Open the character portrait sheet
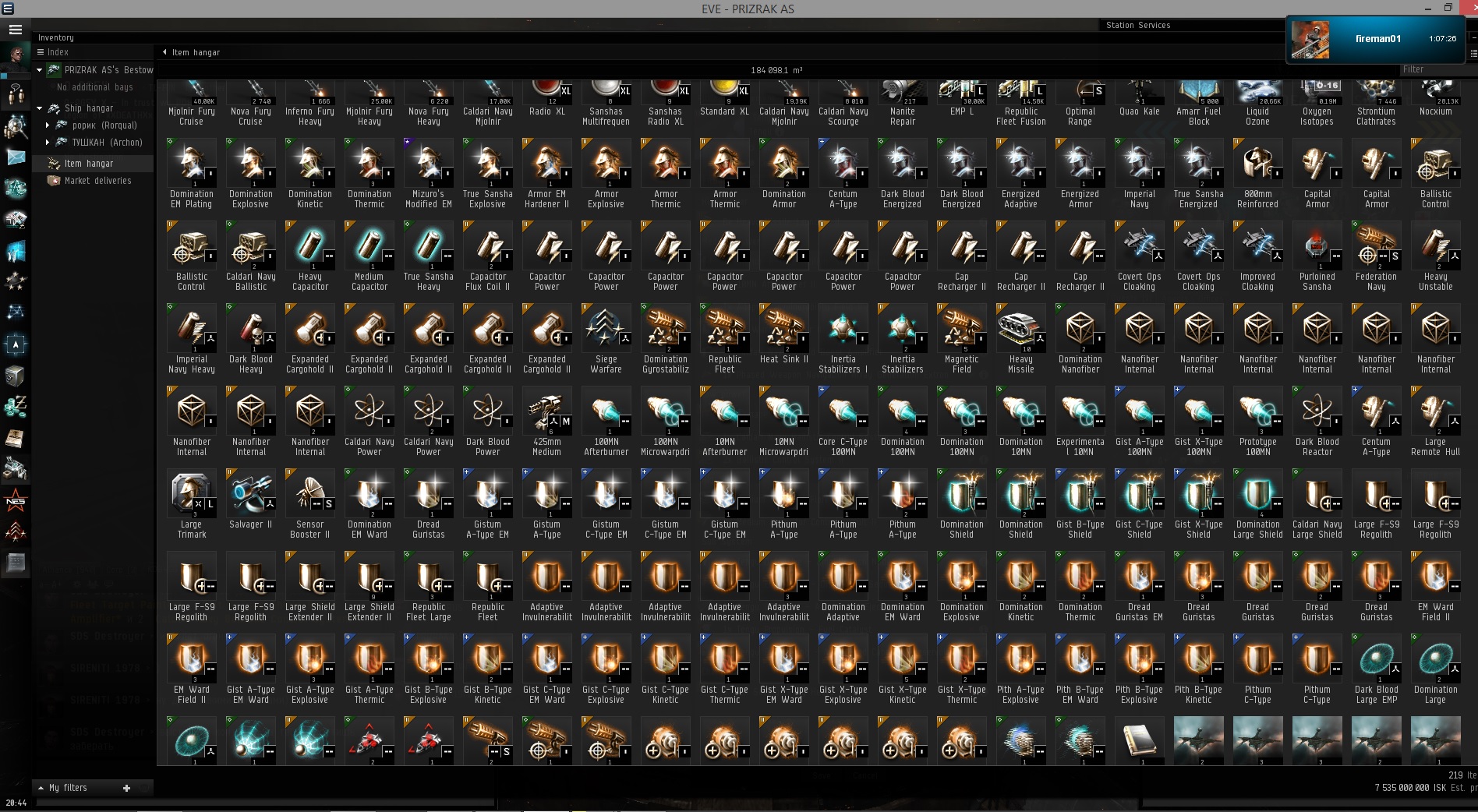Image resolution: width=1478 pixels, height=812 pixels. coord(15,58)
